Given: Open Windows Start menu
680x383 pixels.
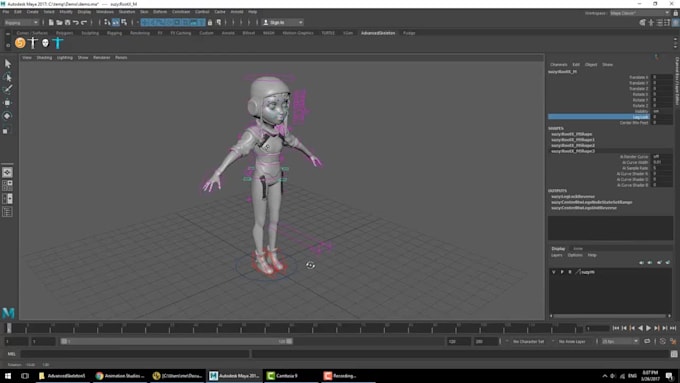Looking at the screenshot, I should pyautogui.click(x=8, y=376).
